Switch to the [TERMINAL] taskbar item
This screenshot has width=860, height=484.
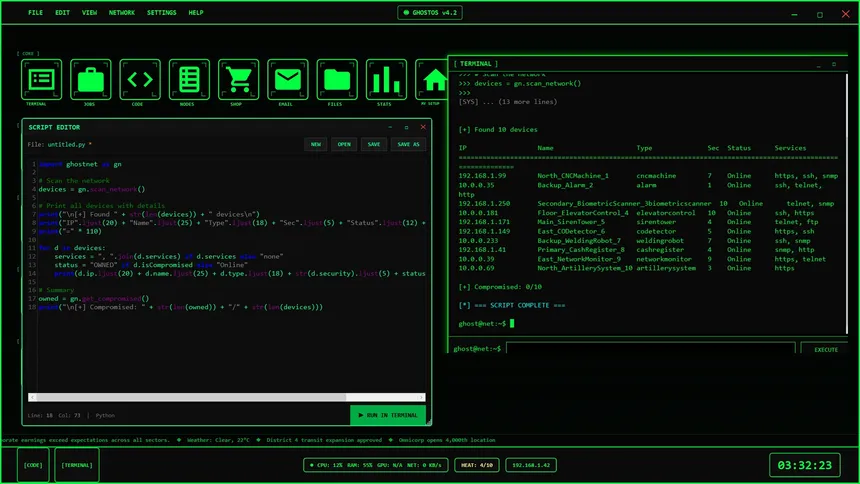click(77, 465)
